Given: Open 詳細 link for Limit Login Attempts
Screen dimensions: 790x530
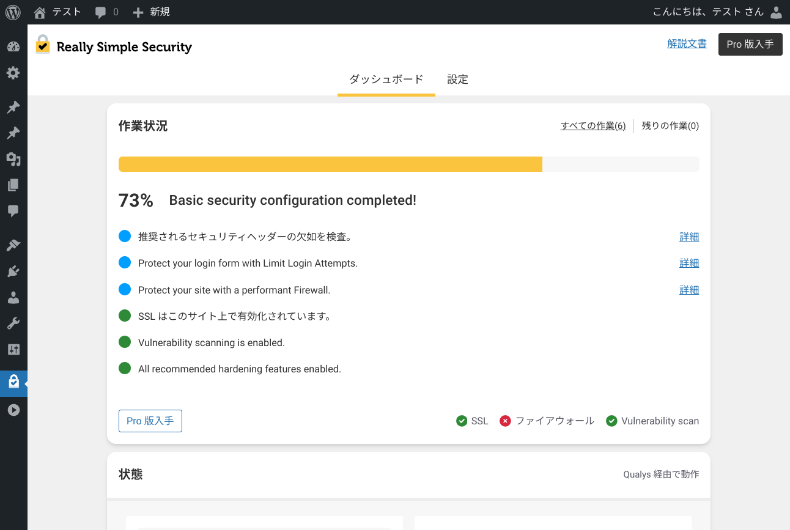Looking at the screenshot, I should pos(689,263).
